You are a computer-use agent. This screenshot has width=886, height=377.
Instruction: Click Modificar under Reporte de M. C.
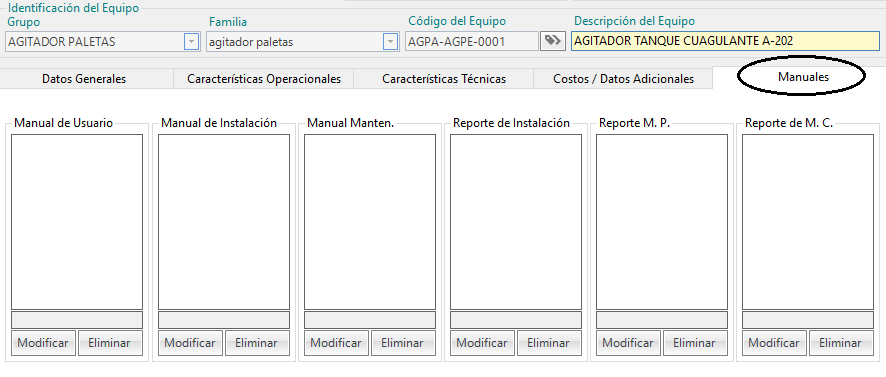click(x=774, y=343)
